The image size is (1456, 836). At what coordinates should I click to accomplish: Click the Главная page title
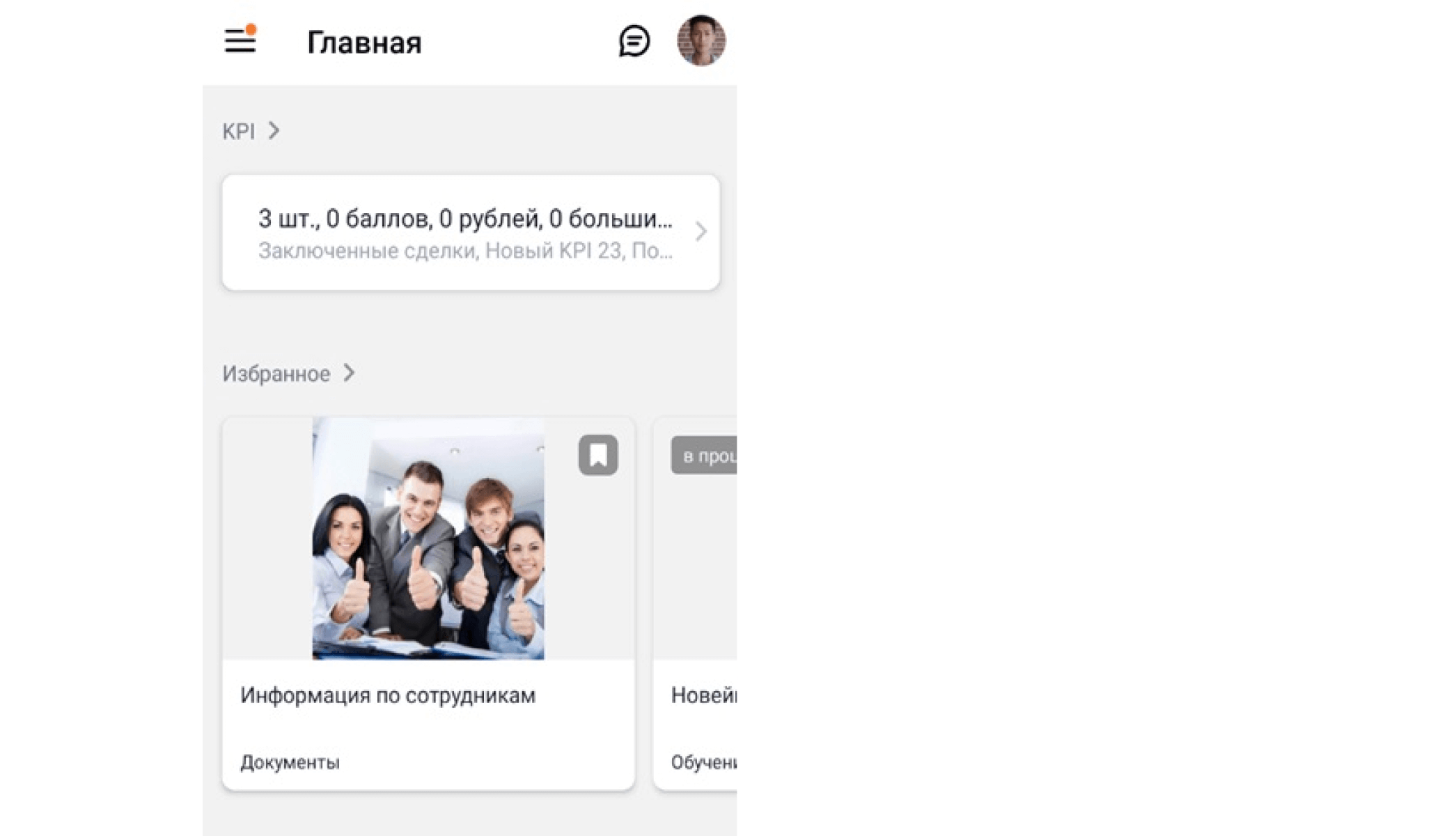[364, 42]
